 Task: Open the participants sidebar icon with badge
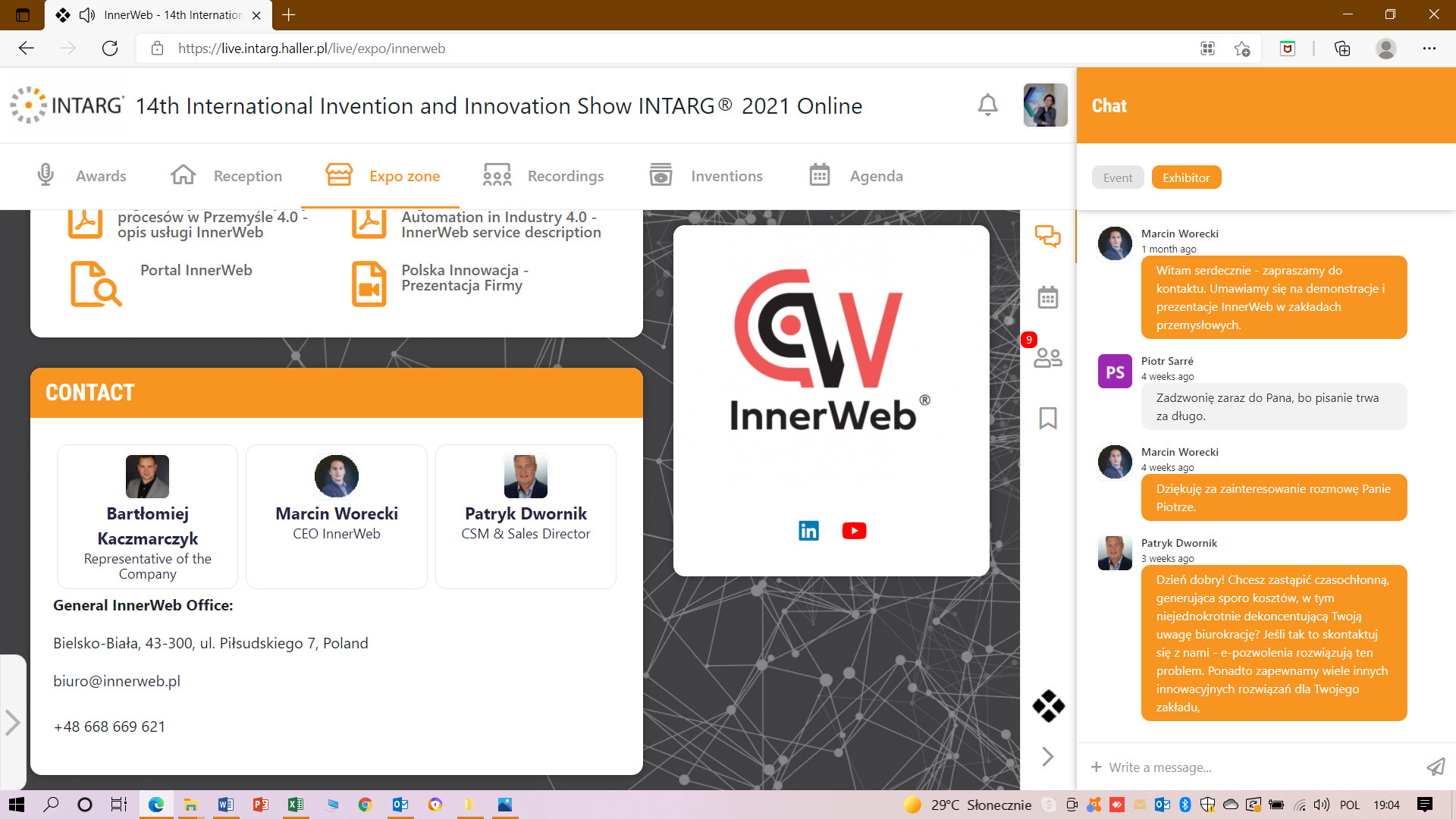tap(1048, 356)
